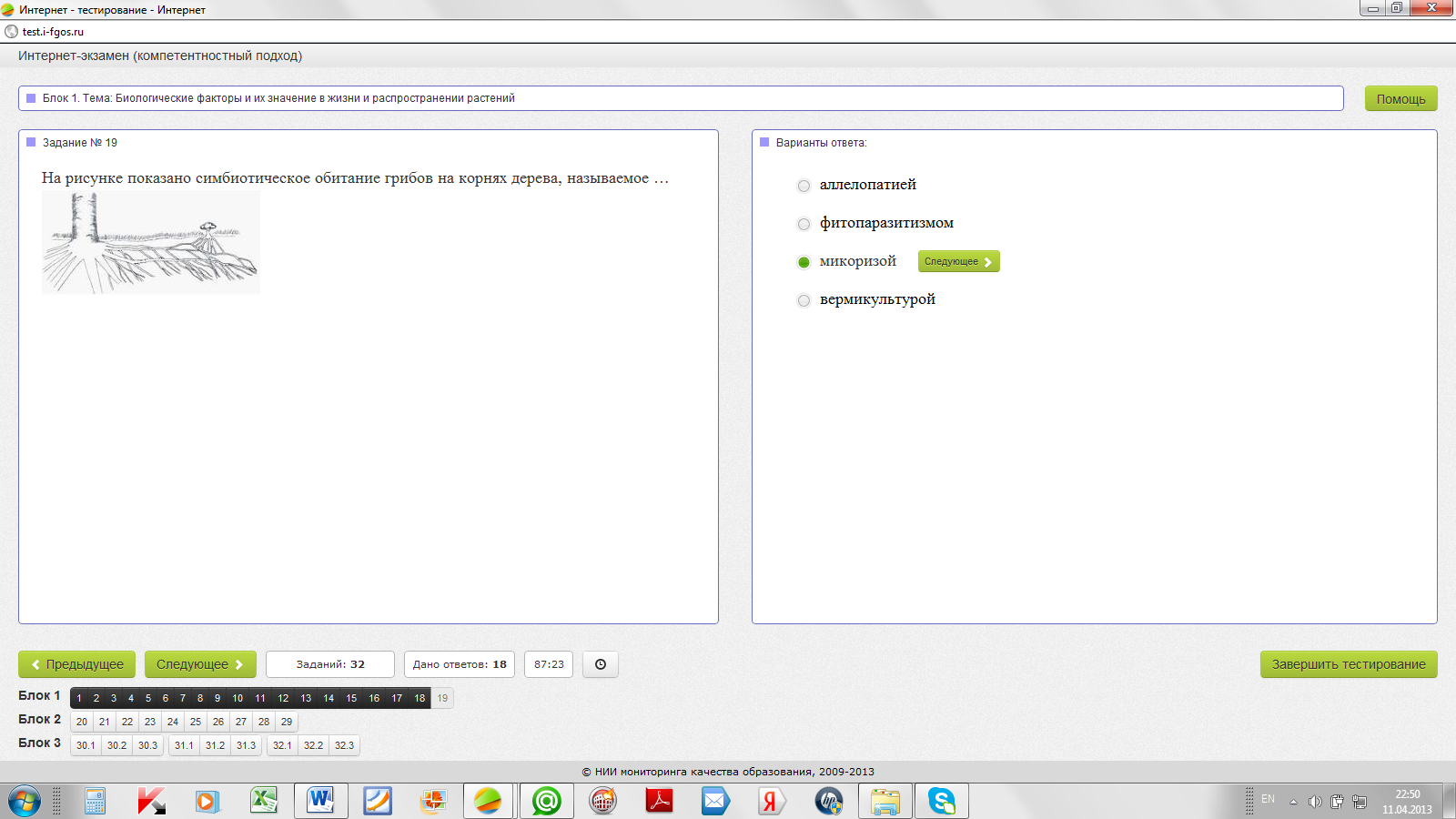The height and width of the screenshot is (819, 1456).
Task: Click the 'Дано ответов: 18' counter
Action: 460,664
